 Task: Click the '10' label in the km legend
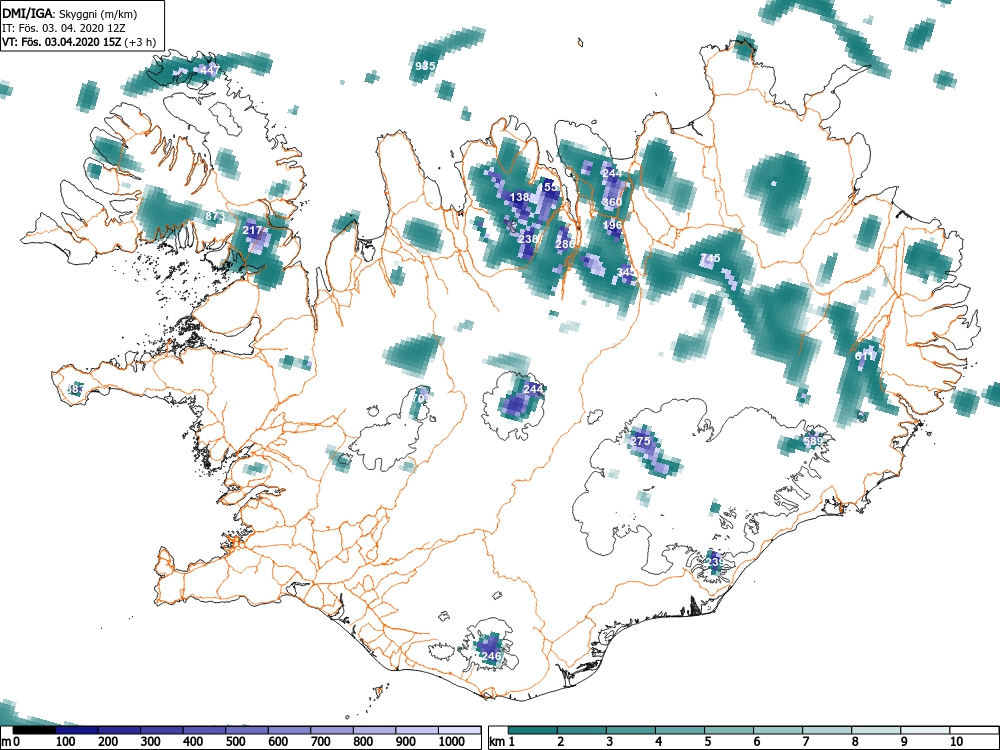click(956, 741)
